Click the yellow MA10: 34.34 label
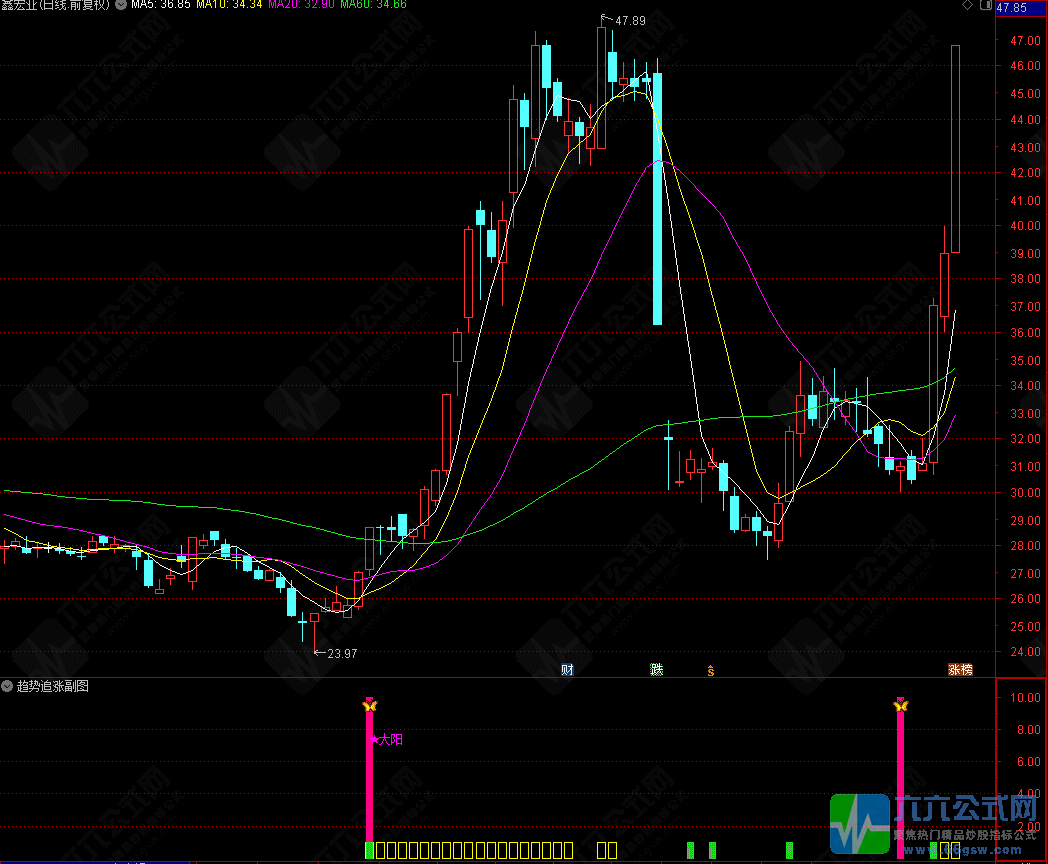 pos(229,5)
